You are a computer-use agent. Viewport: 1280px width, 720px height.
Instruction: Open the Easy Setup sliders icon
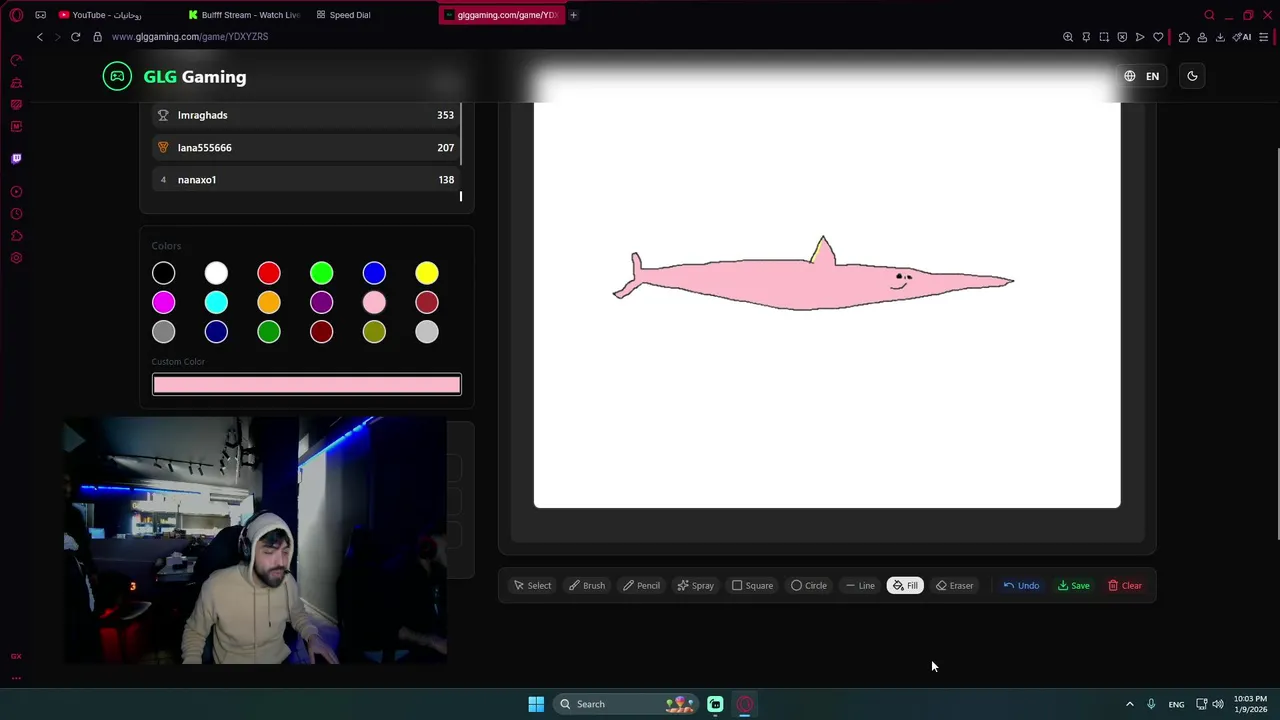click(x=1265, y=37)
